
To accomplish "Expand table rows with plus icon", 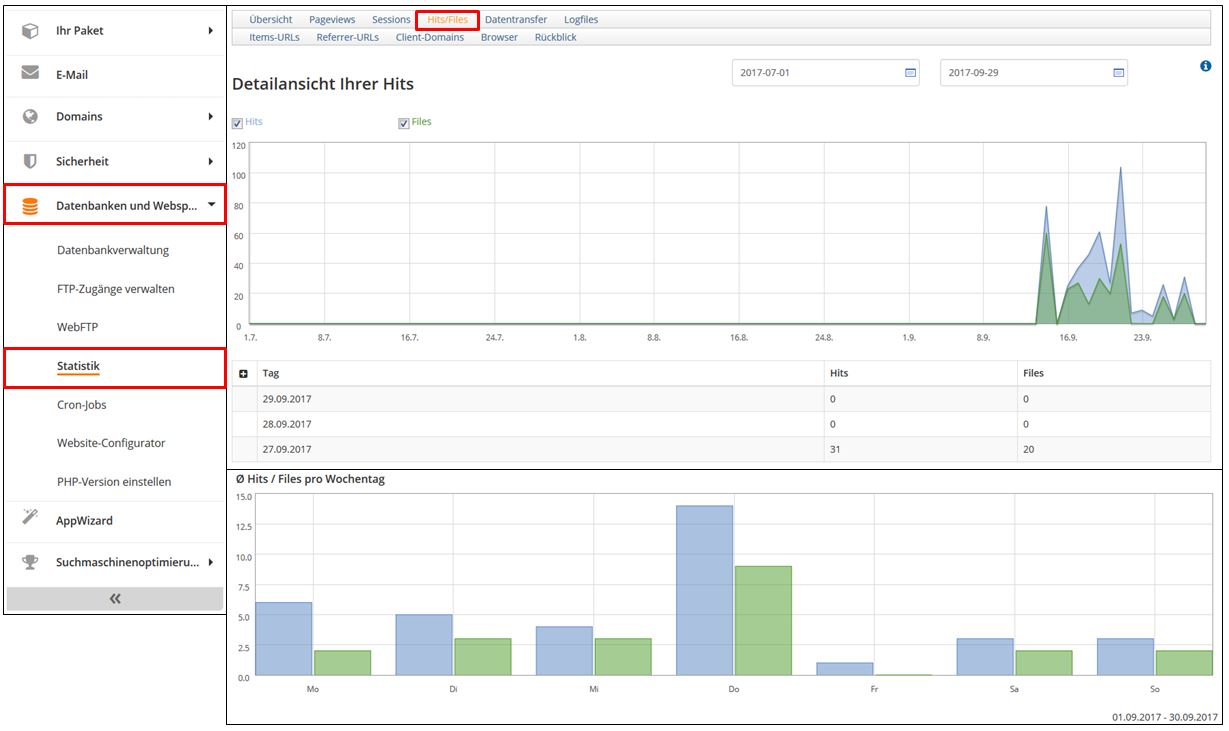I will (243, 373).
